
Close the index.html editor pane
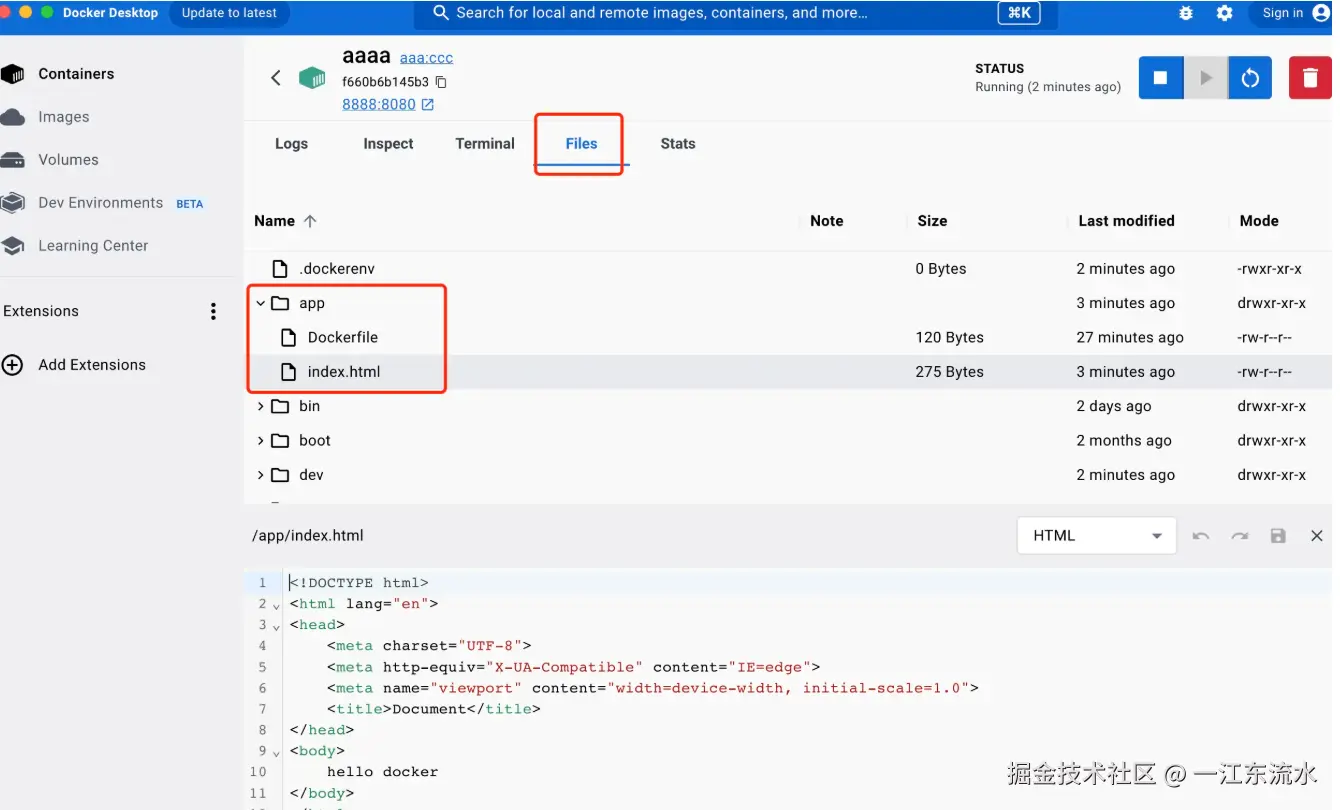click(x=1316, y=536)
